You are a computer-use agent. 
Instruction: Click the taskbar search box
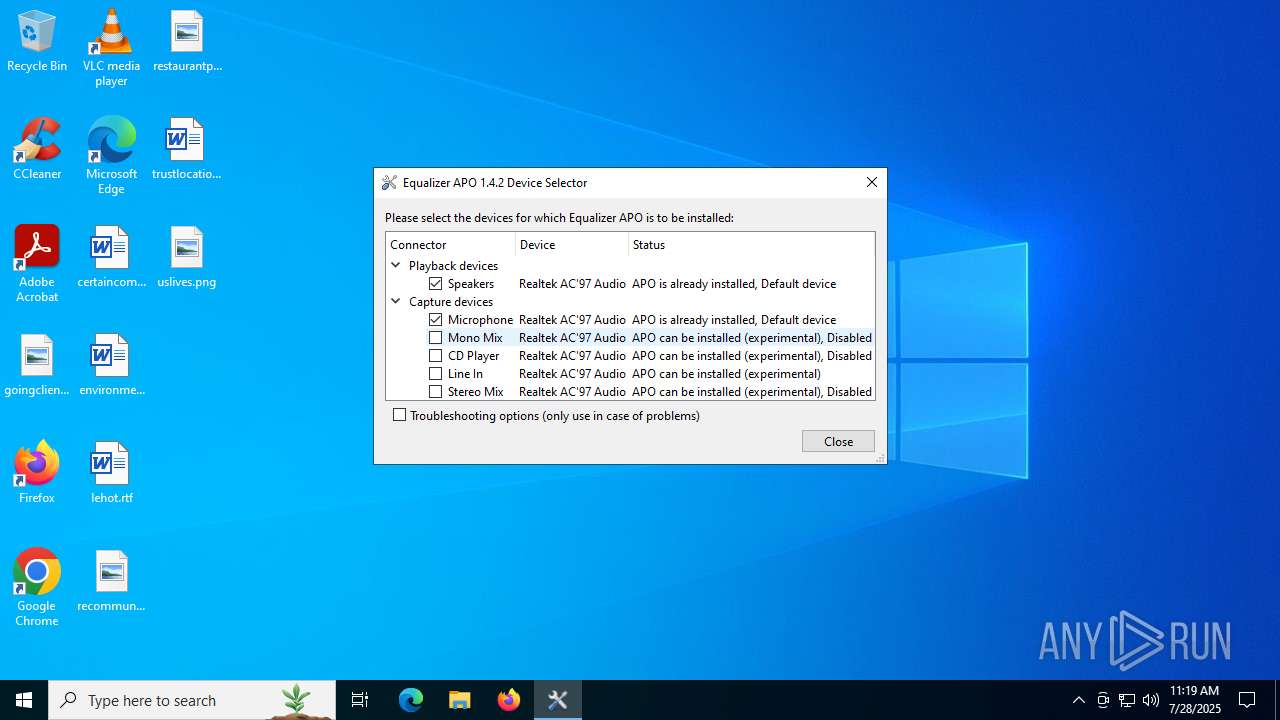pyautogui.click(x=192, y=700)
